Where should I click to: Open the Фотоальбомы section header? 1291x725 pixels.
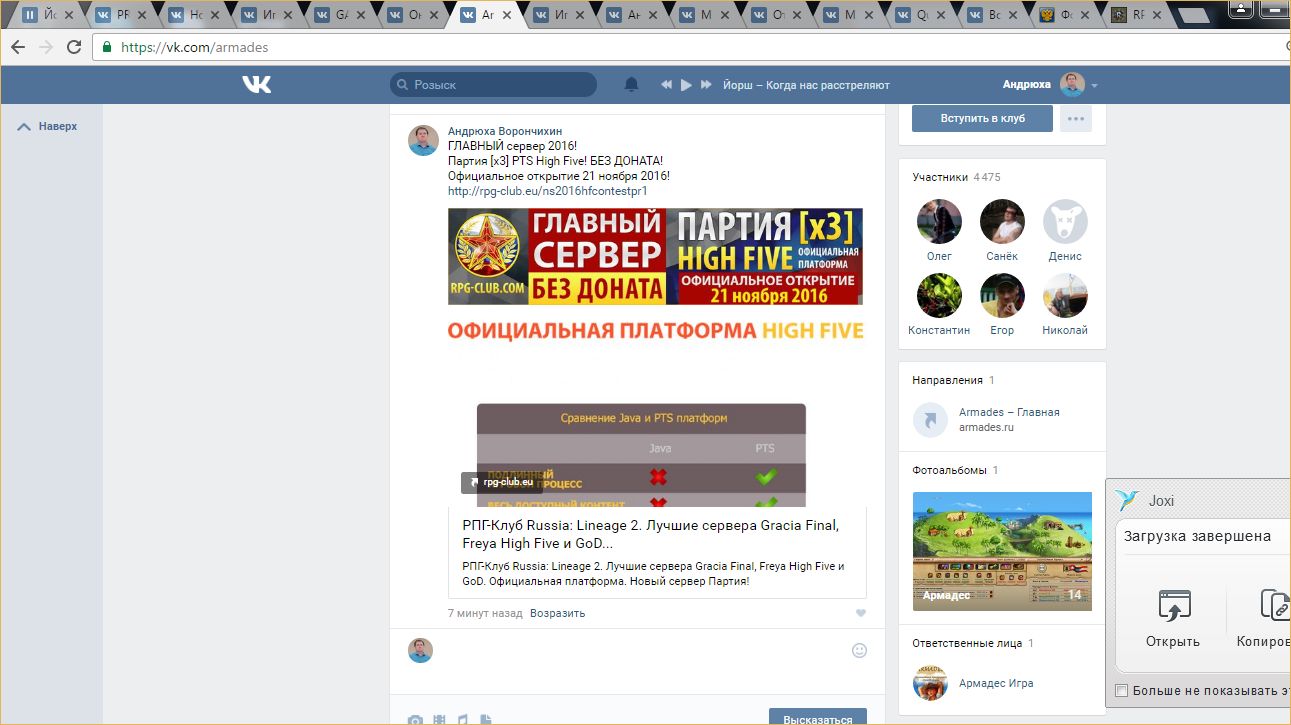tap(956, 470)
